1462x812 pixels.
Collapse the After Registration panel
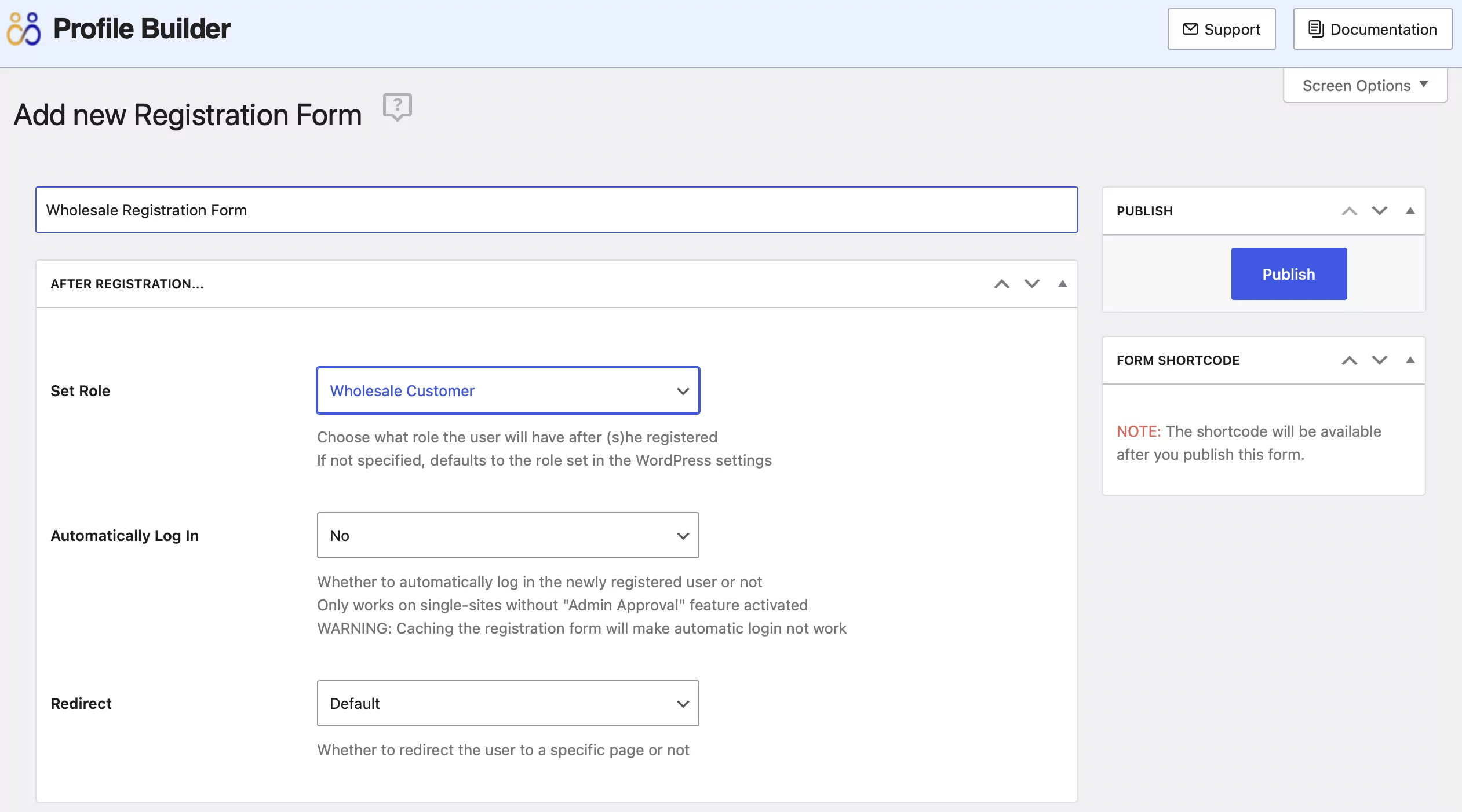pos(1063,284)
